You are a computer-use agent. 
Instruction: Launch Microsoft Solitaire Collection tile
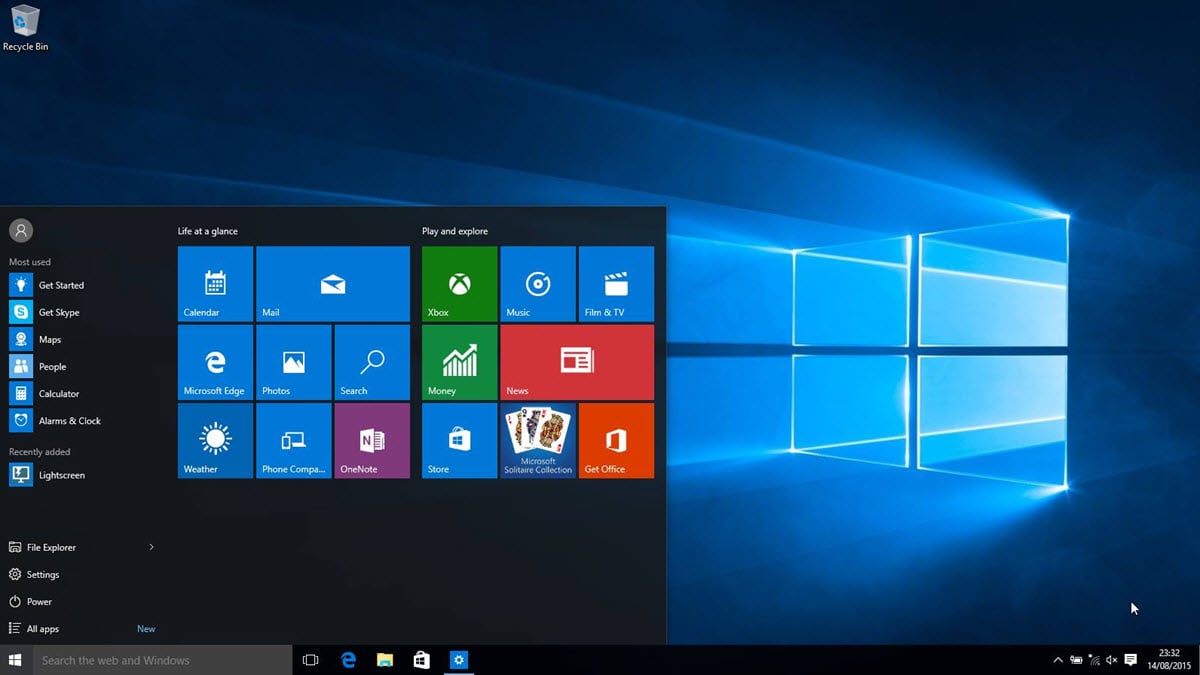[x=538, y=441]
